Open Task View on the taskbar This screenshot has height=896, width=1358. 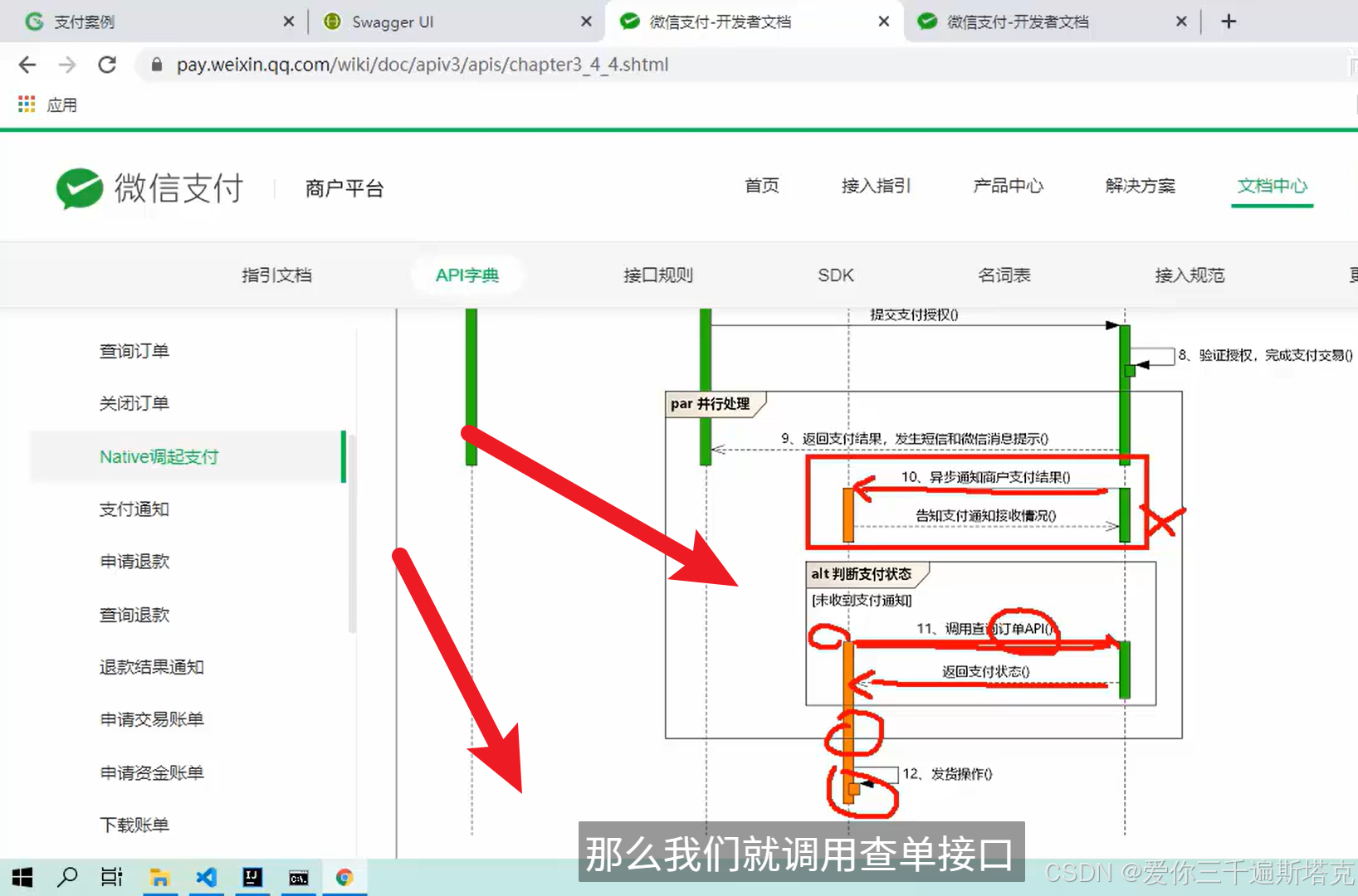112,877
